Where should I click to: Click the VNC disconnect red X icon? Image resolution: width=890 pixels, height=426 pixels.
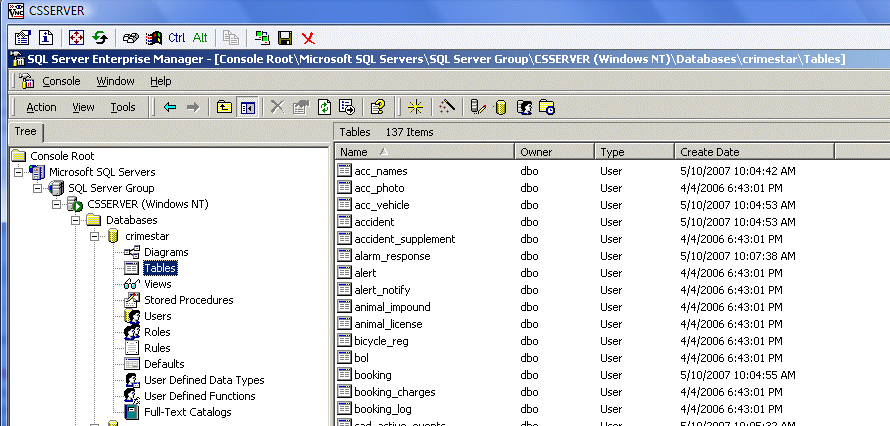[308, 38]
